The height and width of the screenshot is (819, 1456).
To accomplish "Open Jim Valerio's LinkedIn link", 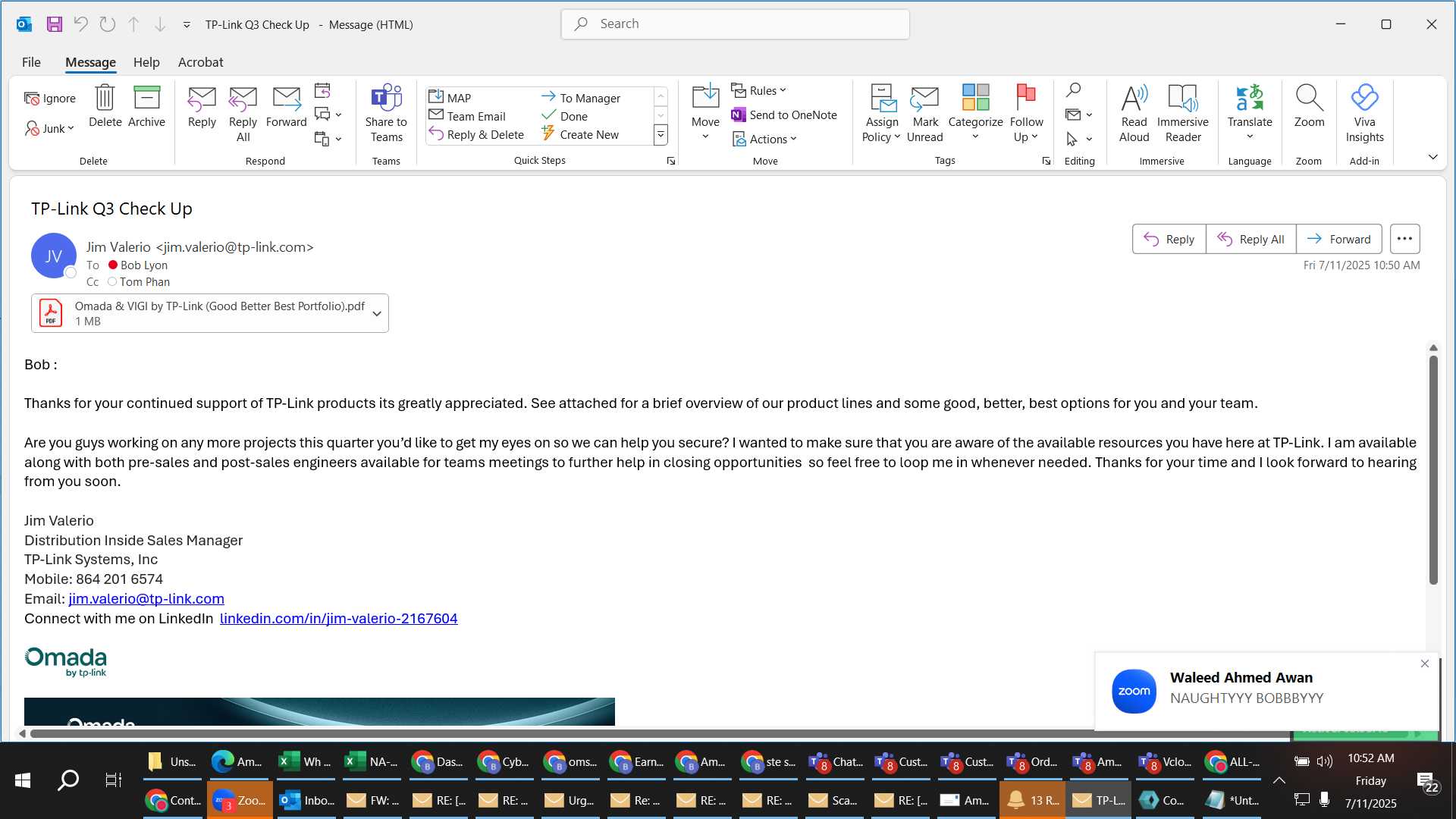I will 338,619.
